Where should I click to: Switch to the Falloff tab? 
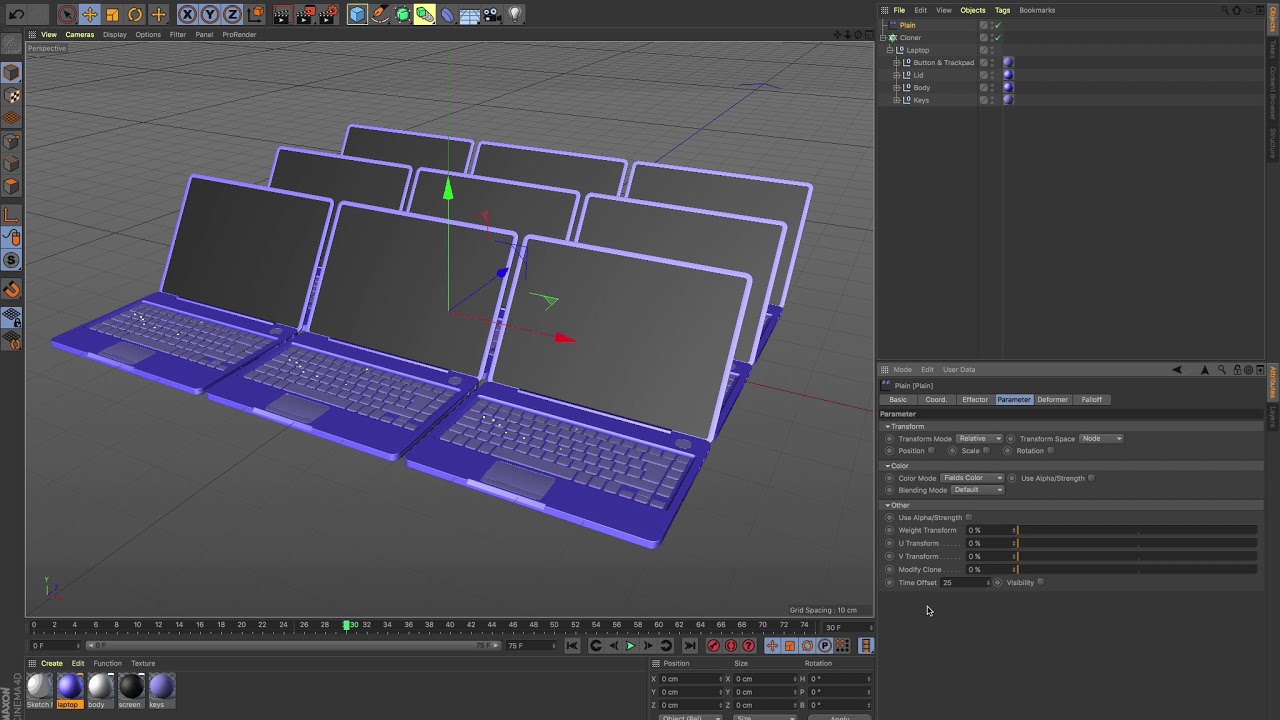(x=1091, y=400)
